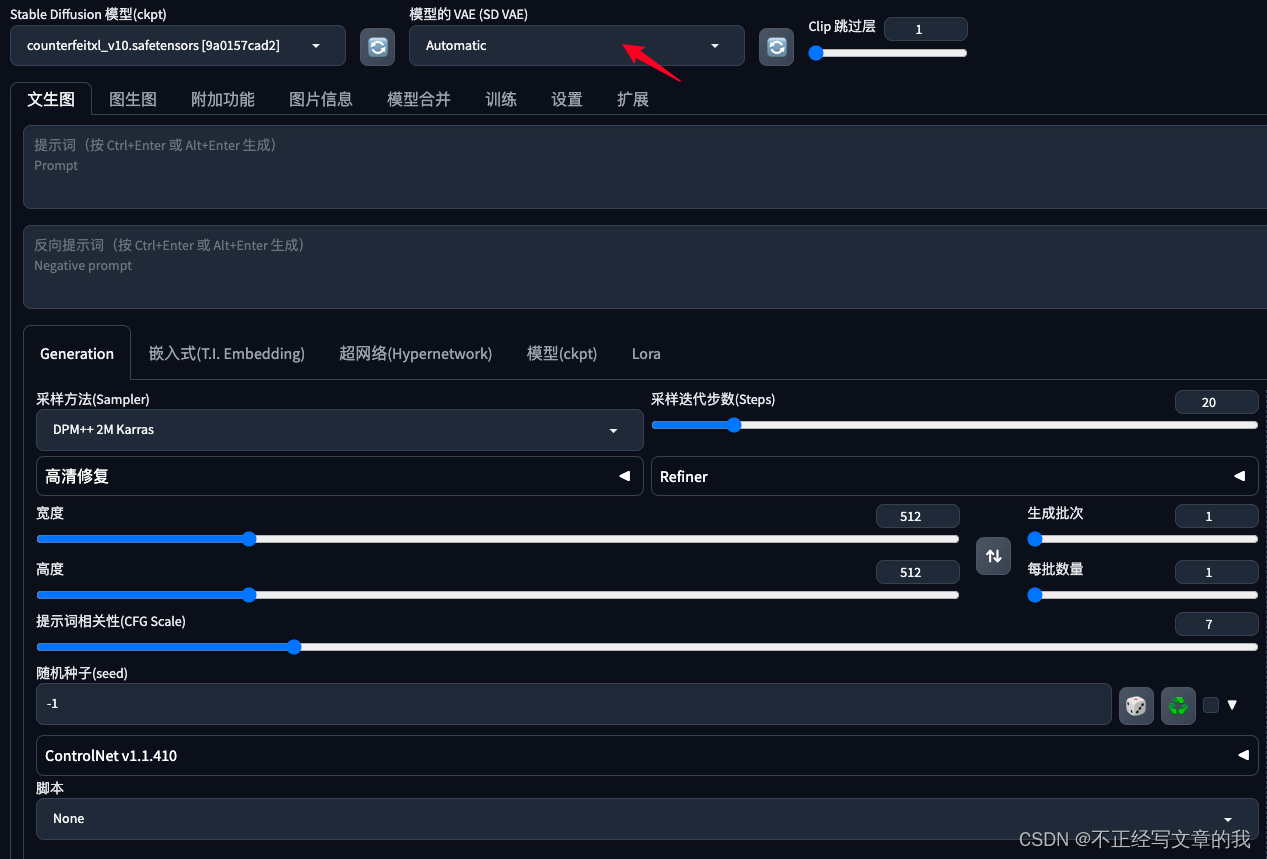Expand the Refiner section
1267x859 pixels.
tap(954, 477)
